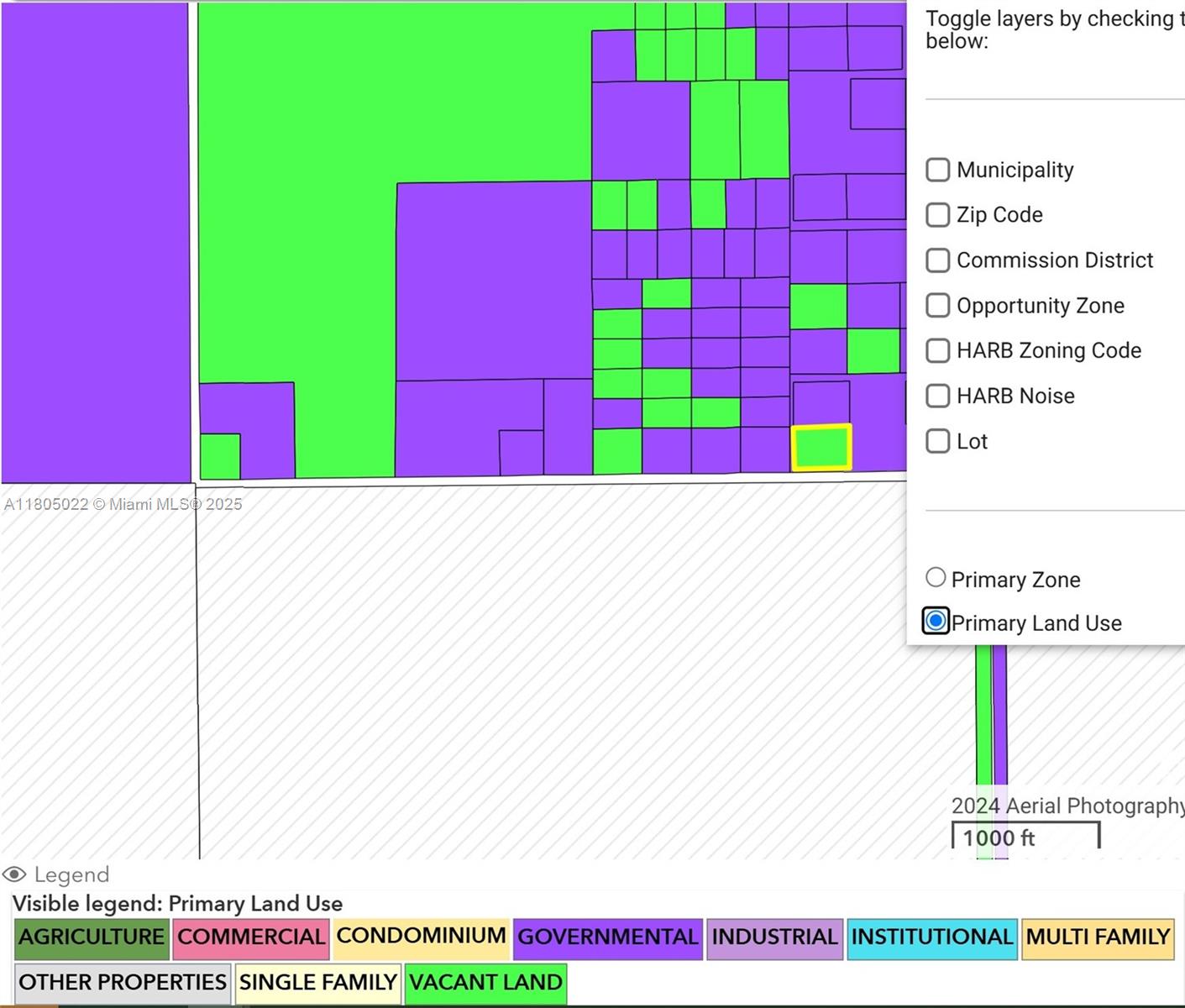
Task: Click the yellow-highlighted parcel on map
Action: coord(821,448)
